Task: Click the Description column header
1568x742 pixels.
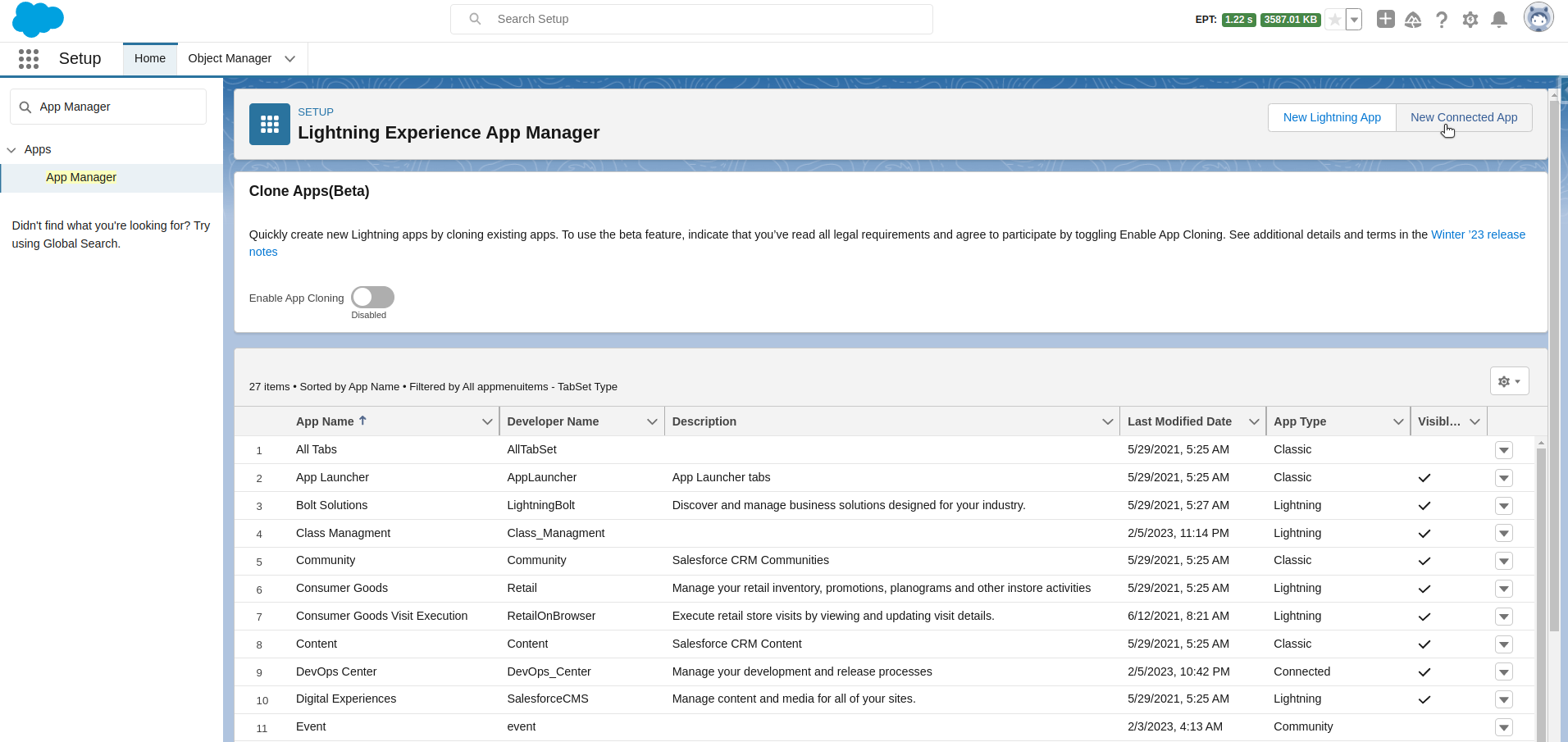Action: (x=704, y=421)
